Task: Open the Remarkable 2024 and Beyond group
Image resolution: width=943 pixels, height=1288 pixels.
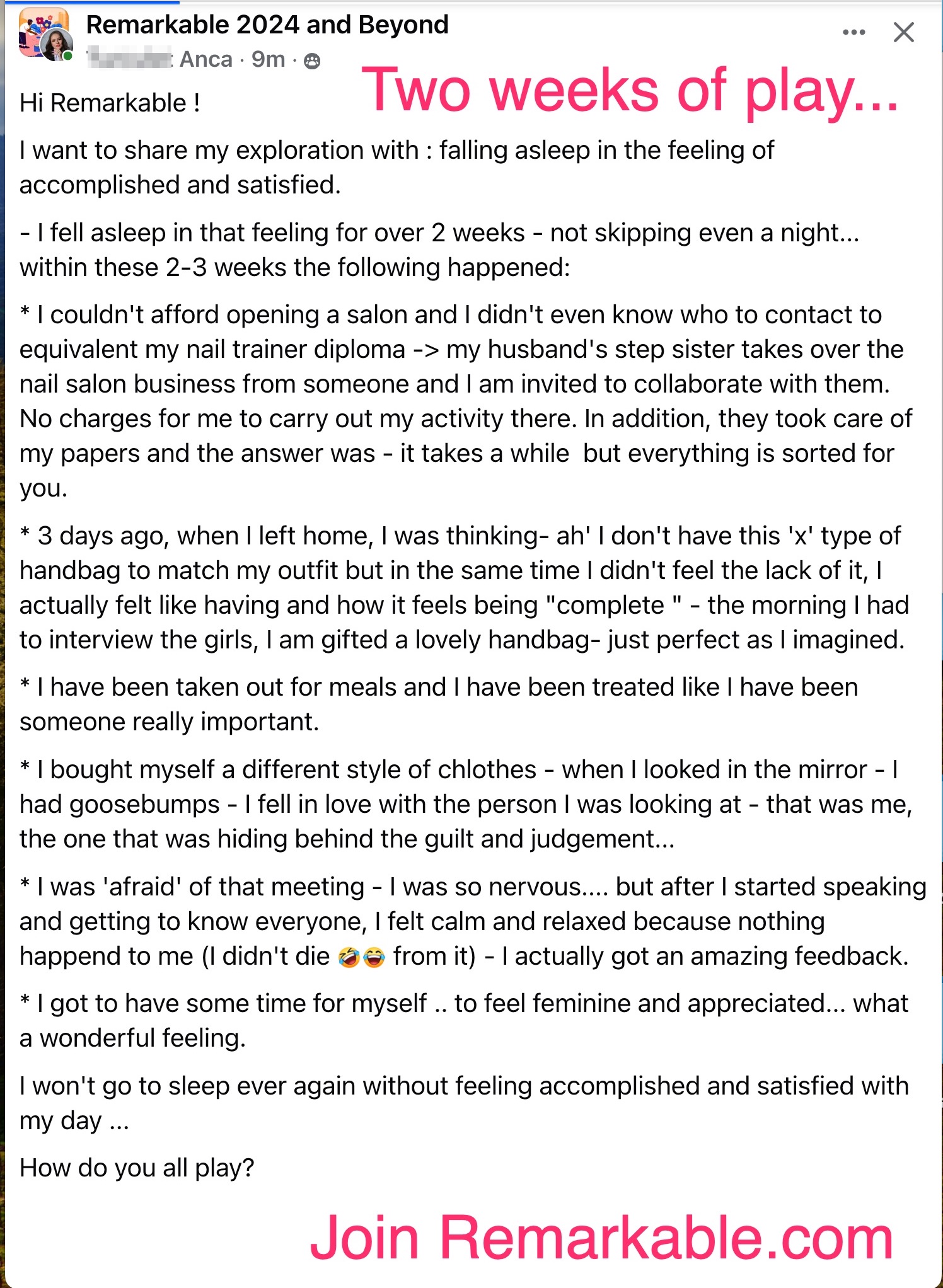Action: (267, 25)
